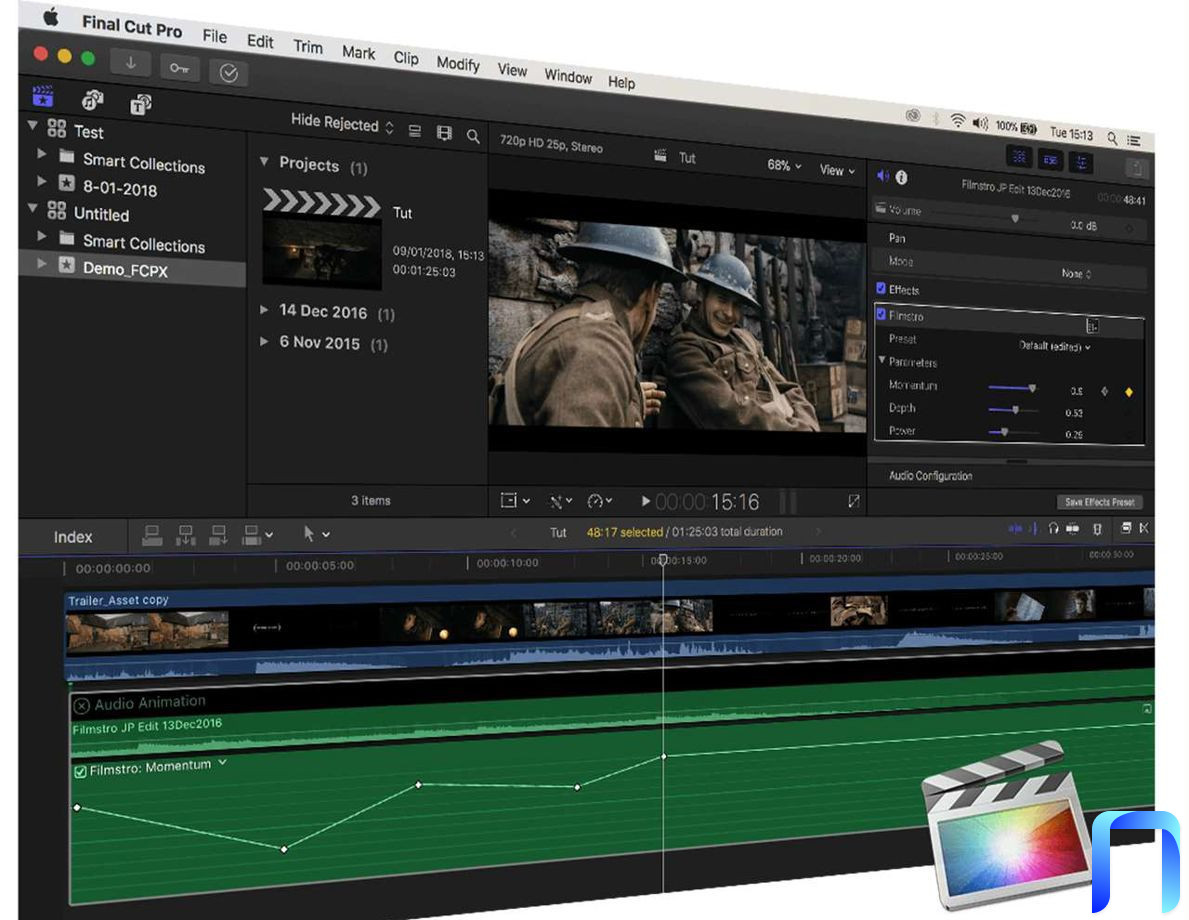Adjust the Volume slider handle
This screenshot has height=920, width=1189.
(x=1015, y=218)
